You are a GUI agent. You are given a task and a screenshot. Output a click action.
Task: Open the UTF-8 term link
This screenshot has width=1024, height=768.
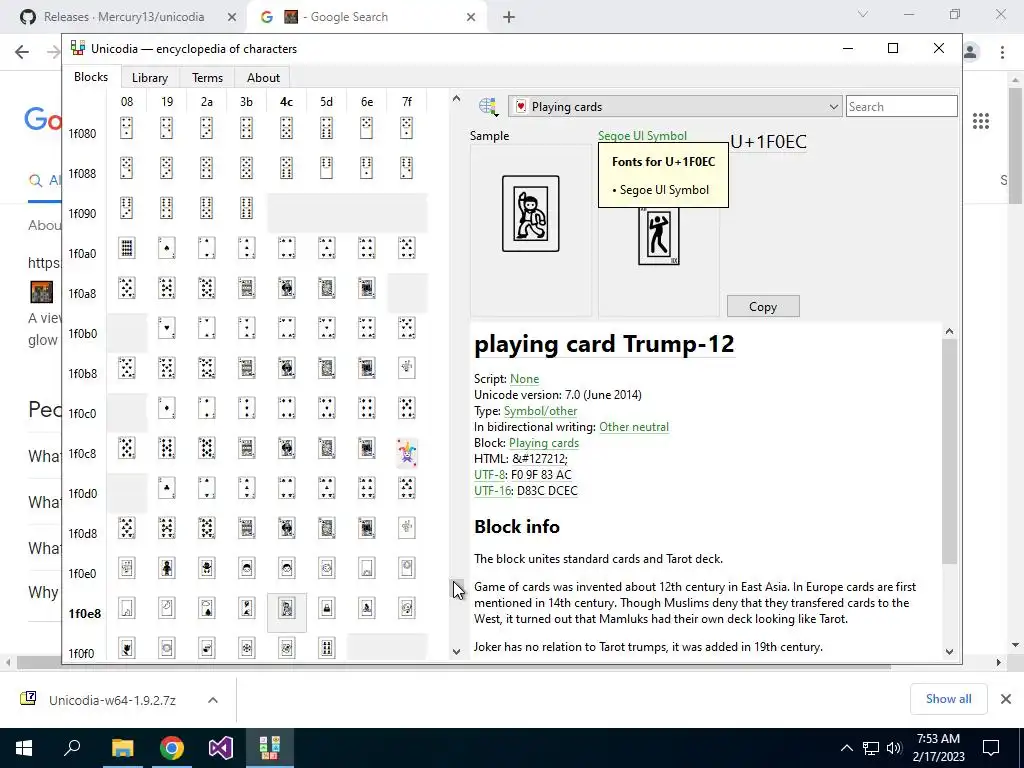[x=490, y=475]
